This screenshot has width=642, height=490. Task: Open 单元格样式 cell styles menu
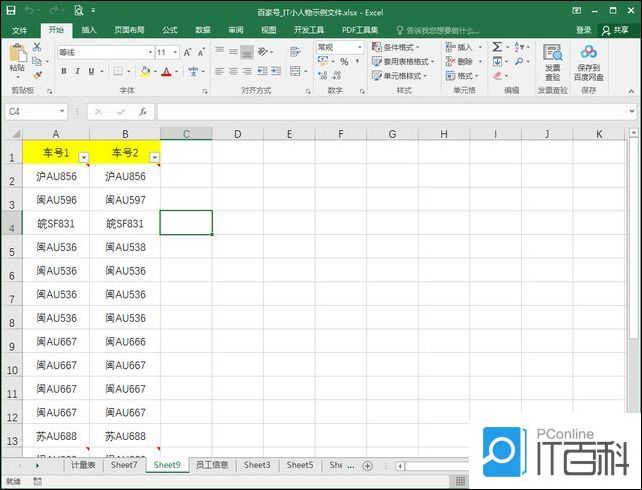[x=399, y=76]
